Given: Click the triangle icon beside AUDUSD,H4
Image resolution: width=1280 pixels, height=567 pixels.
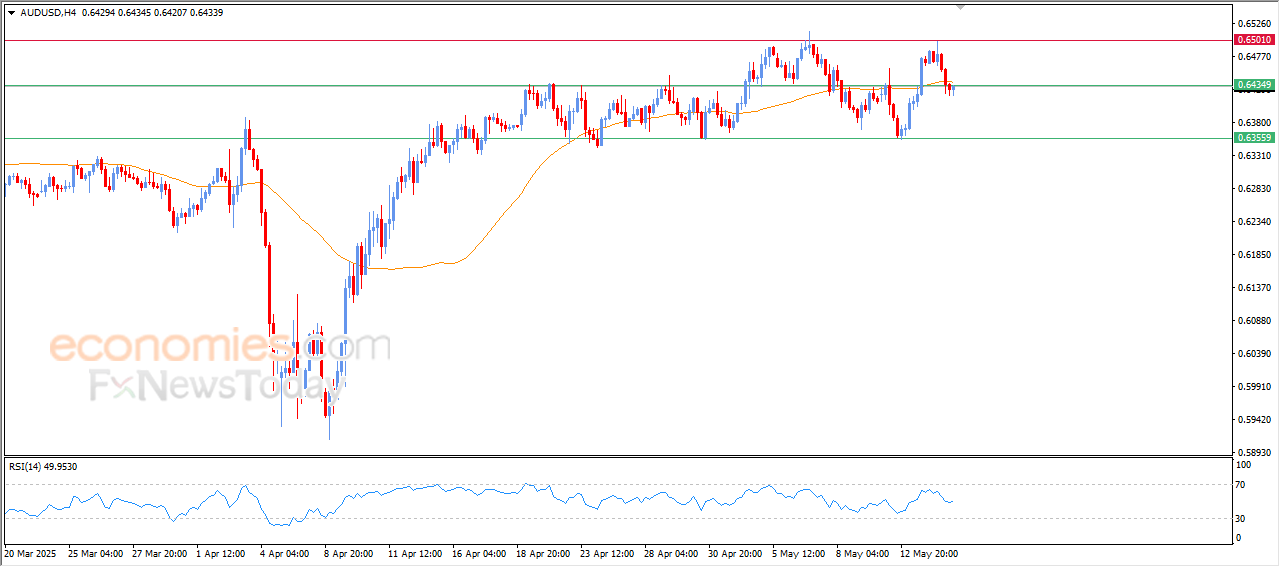Looking at the screenshot, I should click(x=11, y=13).
